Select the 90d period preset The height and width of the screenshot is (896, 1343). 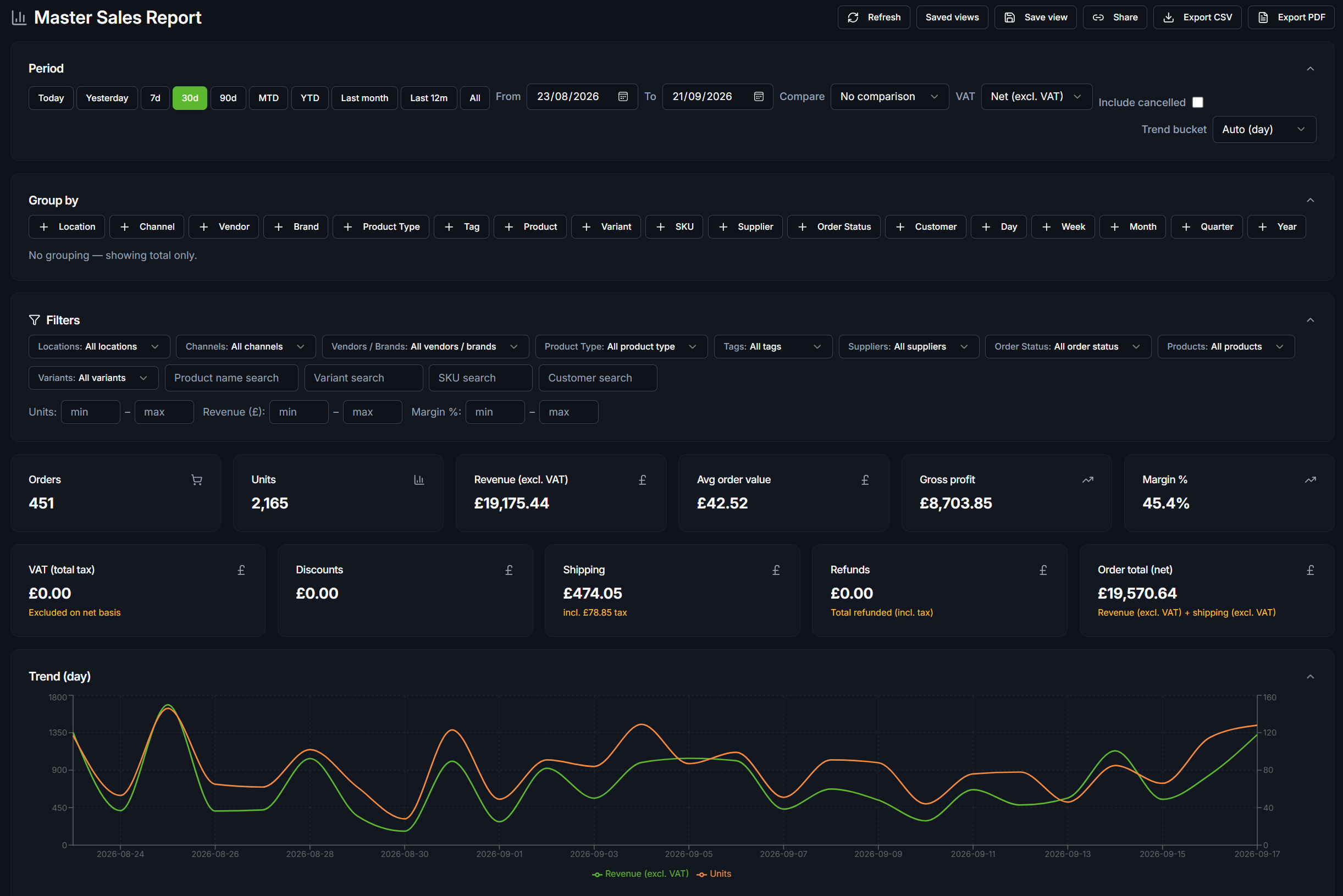coord(228,98)
